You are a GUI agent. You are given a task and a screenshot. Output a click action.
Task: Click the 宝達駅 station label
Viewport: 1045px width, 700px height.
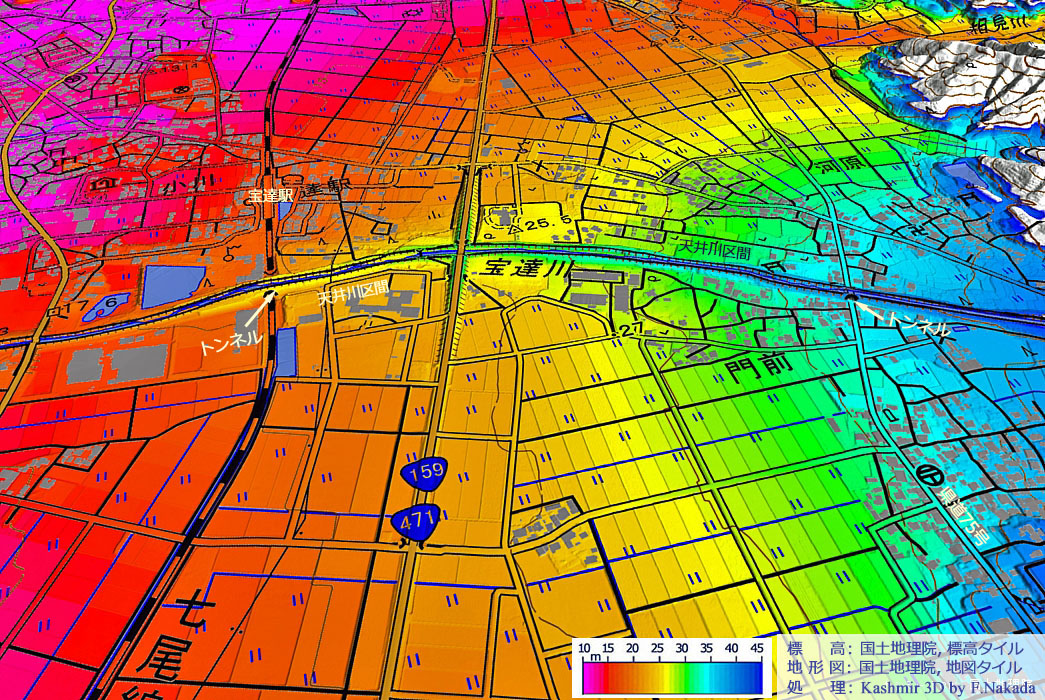[x=270, y=197]
